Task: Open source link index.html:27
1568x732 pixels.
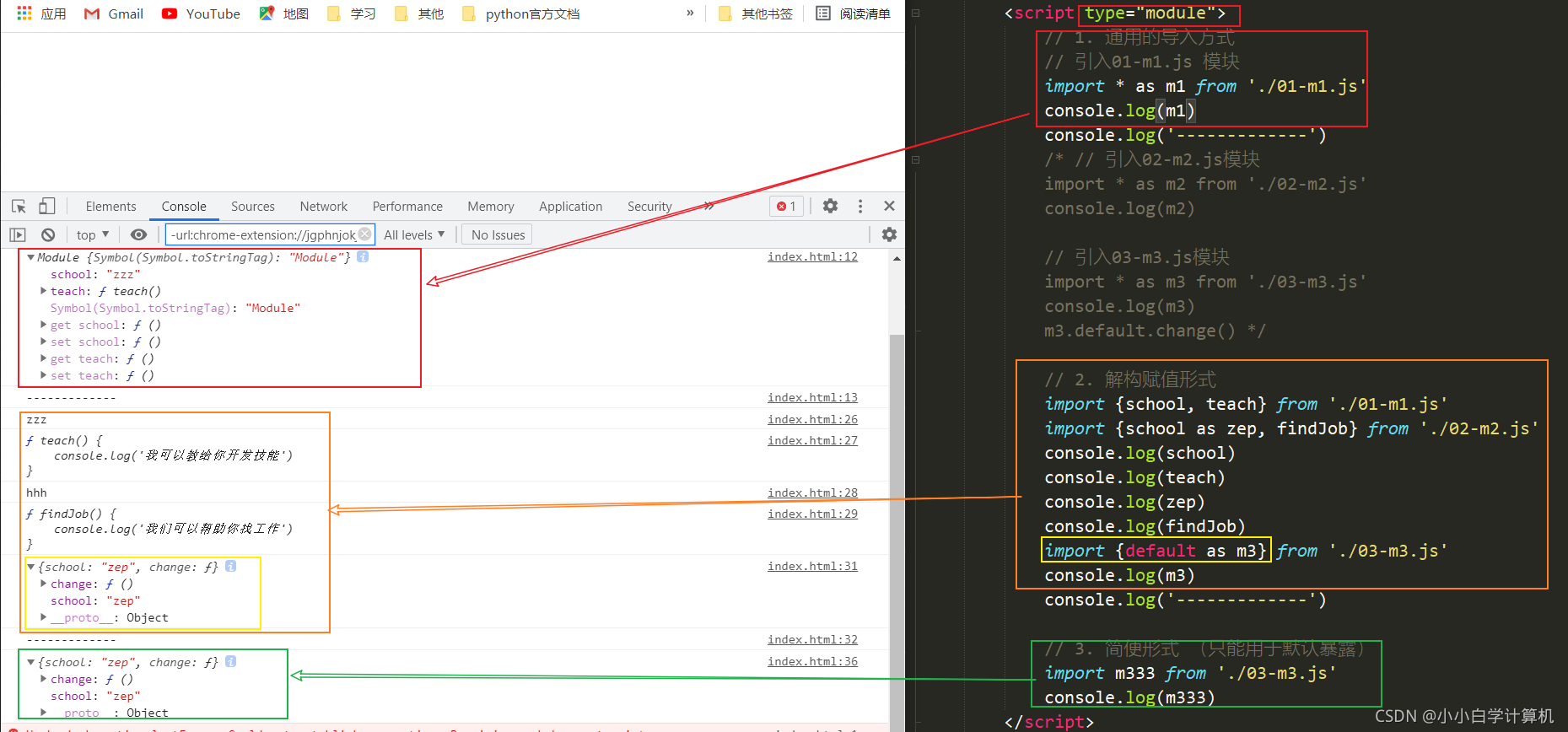Action: tap(812, 440)
